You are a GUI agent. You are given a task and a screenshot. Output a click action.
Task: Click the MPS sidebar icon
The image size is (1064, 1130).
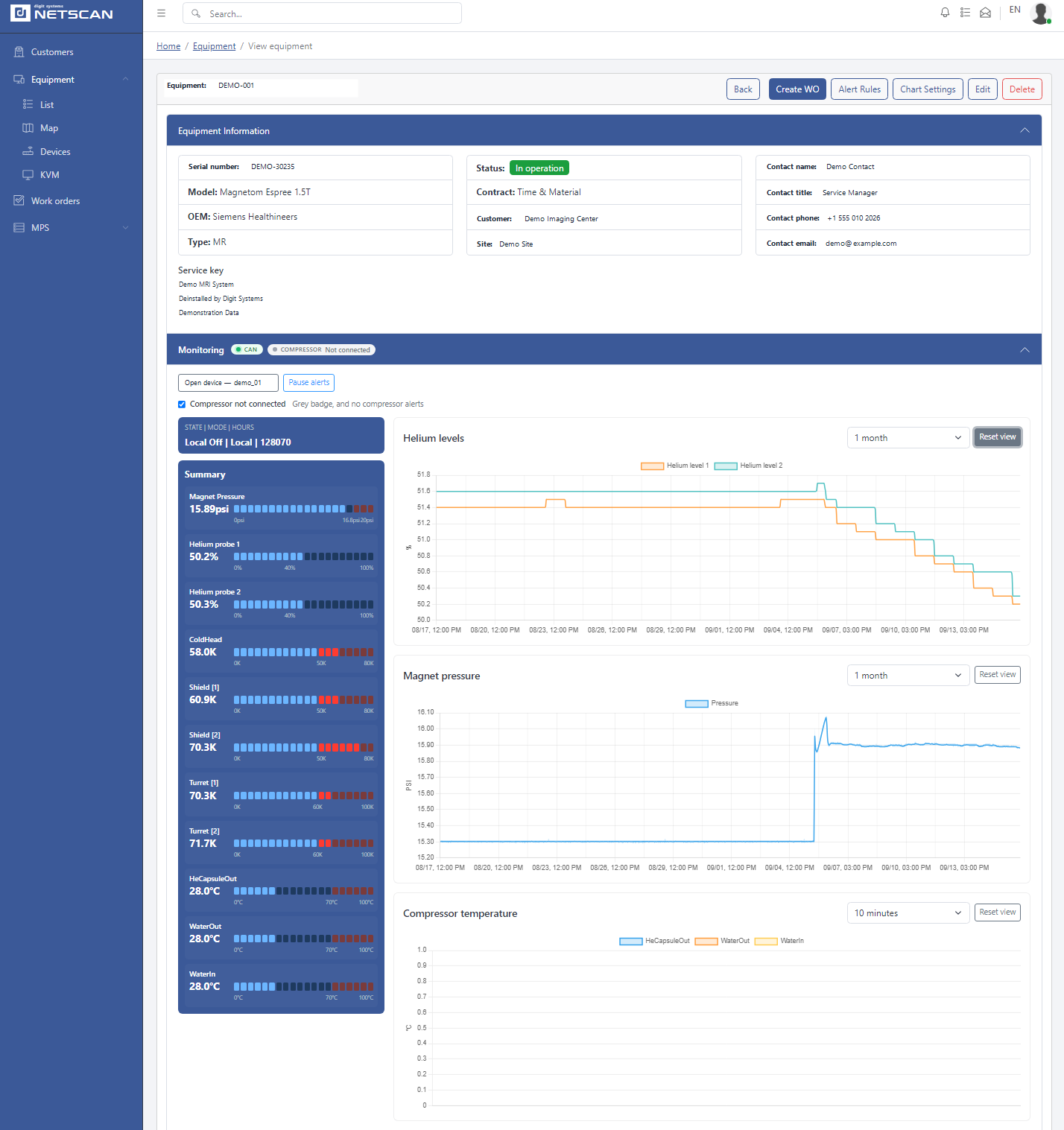coord(19,228)
